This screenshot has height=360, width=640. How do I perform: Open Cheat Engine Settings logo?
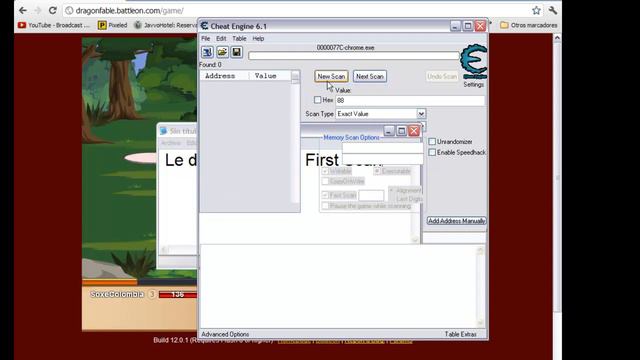(x=473, y=62)
